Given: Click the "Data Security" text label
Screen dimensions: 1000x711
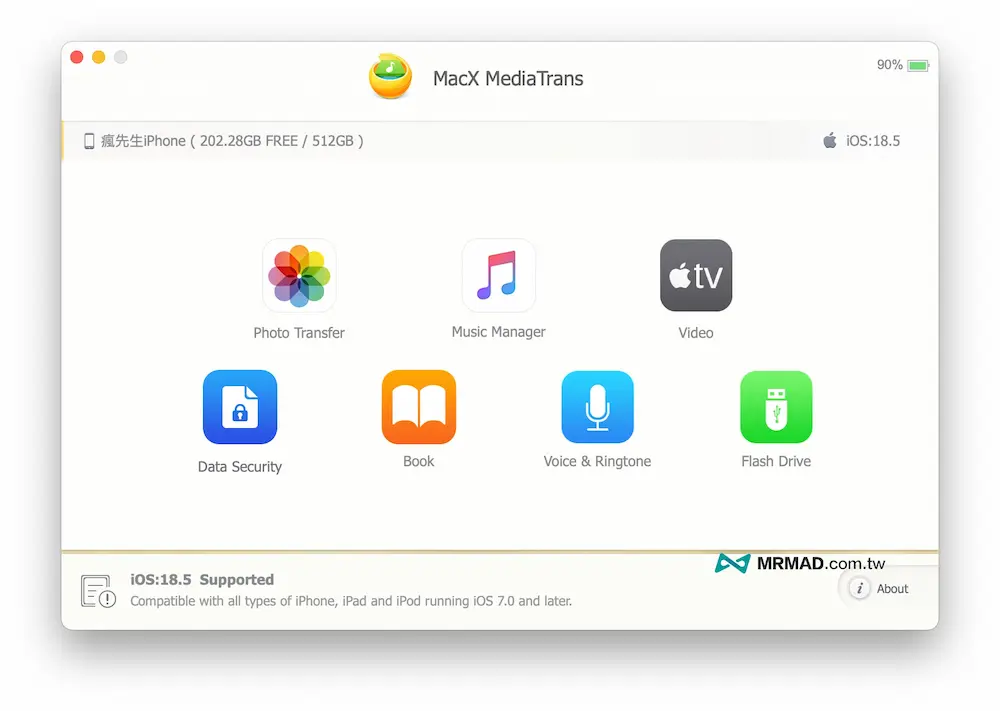Looking at the screenshot, I should tap(240, 466).
